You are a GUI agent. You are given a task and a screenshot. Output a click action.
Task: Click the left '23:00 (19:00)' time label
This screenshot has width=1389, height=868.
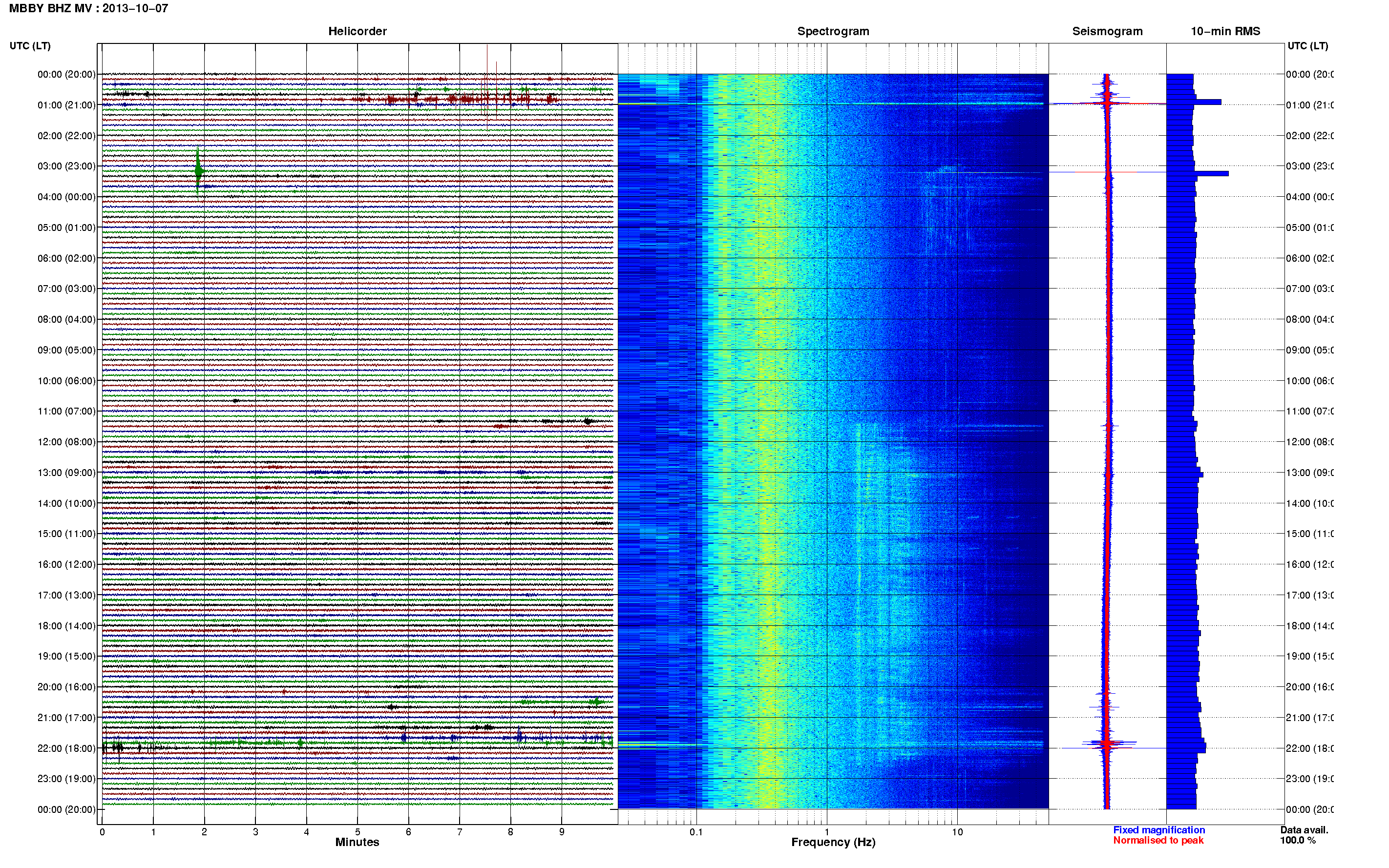(66, 779)
